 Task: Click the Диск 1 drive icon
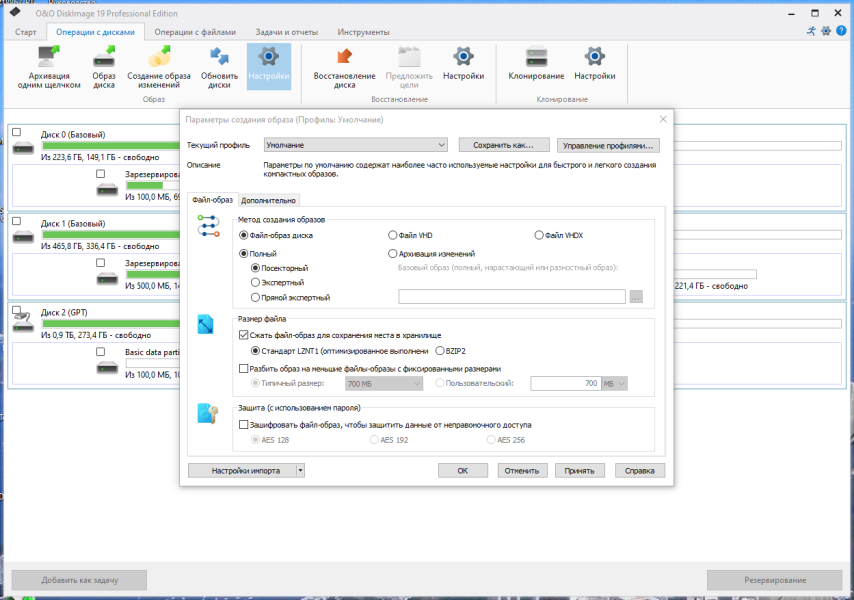23,237
